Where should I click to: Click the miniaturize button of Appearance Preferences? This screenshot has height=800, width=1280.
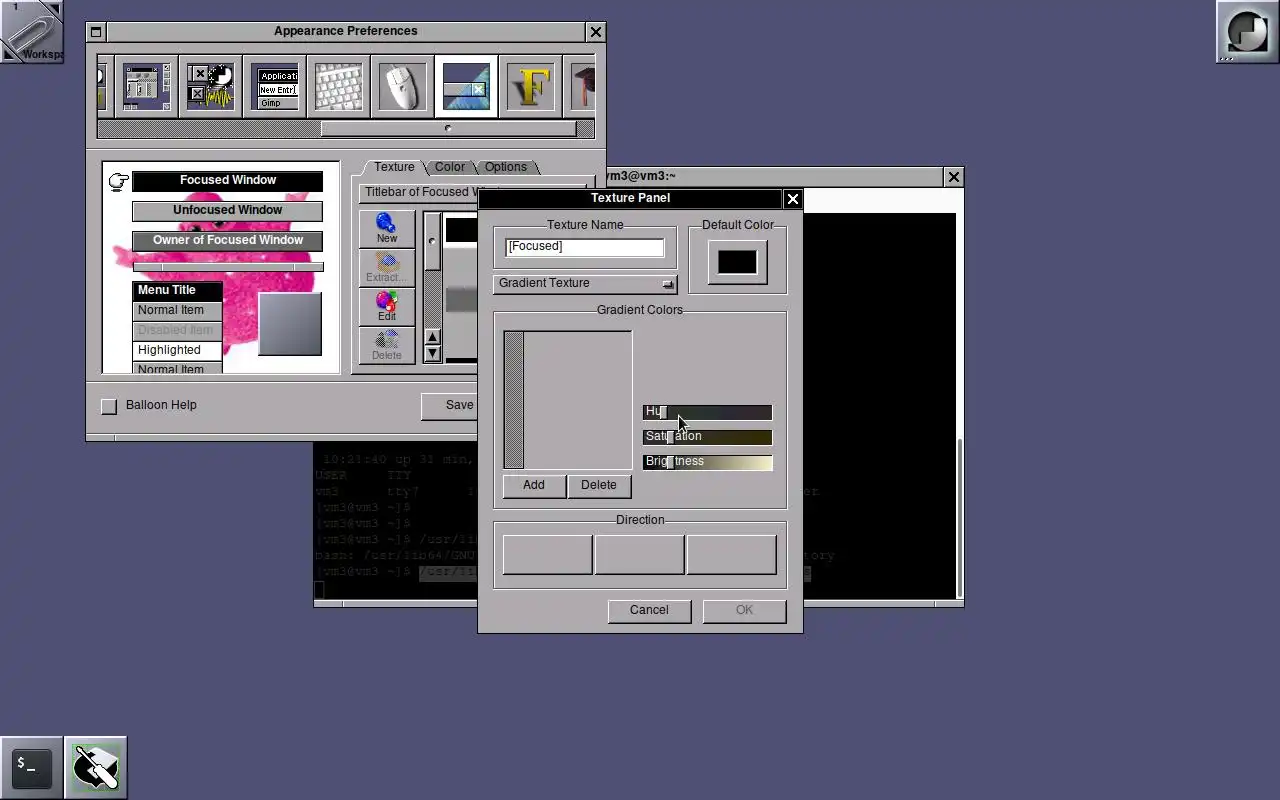click(x=96, y=32)
